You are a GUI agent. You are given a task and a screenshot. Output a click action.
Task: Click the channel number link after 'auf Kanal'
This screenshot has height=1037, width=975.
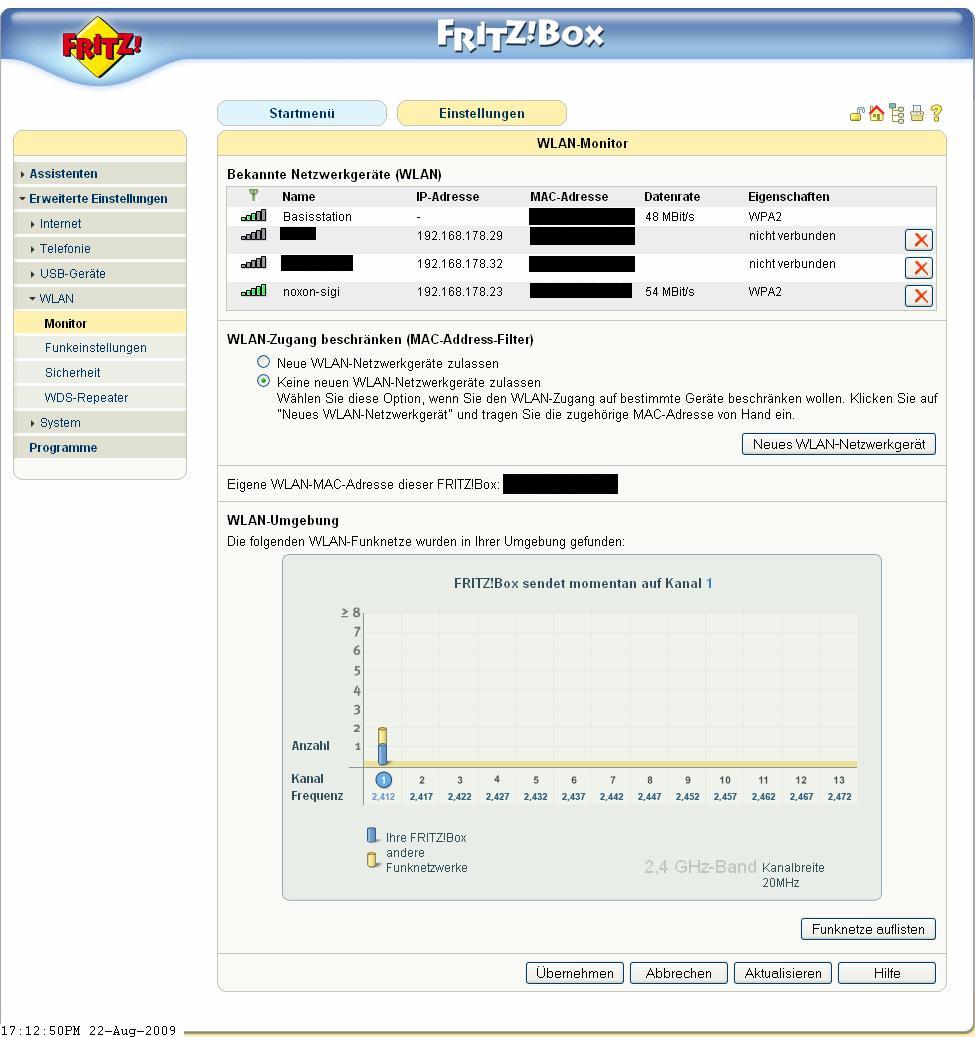709,583
